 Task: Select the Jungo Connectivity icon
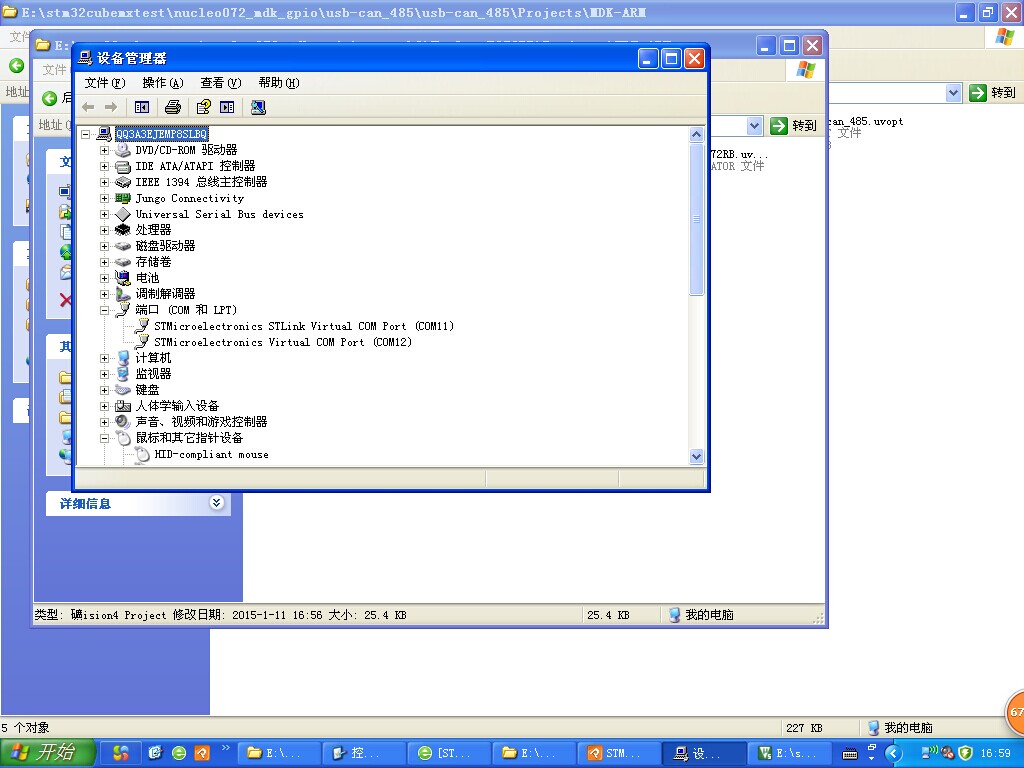(123, 199)
